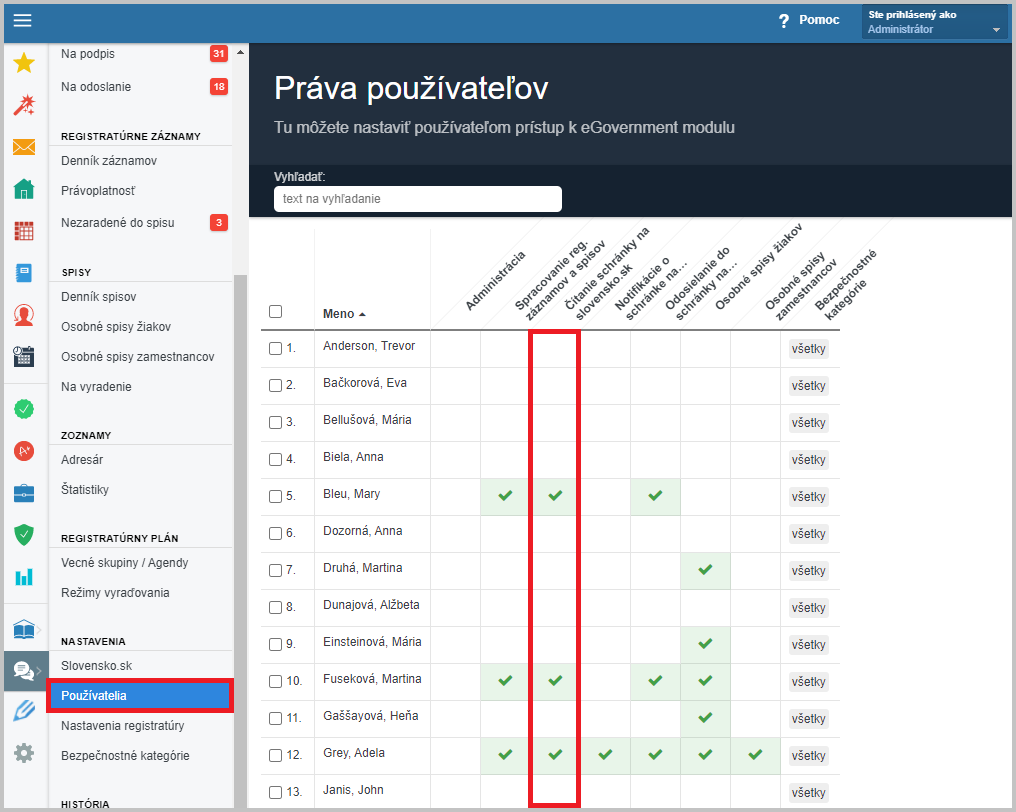Open the green shield icon

coord(24,535)
